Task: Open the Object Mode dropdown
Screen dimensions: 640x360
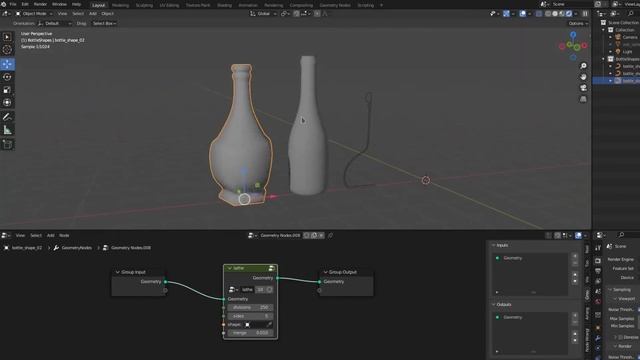Action: pyautogui.click(x=34, y=13)
